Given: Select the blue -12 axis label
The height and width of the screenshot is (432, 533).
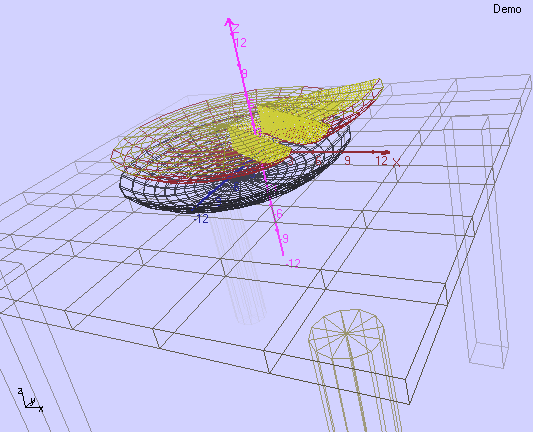Looking at the screenshot, I should click(x=201, y=219).
